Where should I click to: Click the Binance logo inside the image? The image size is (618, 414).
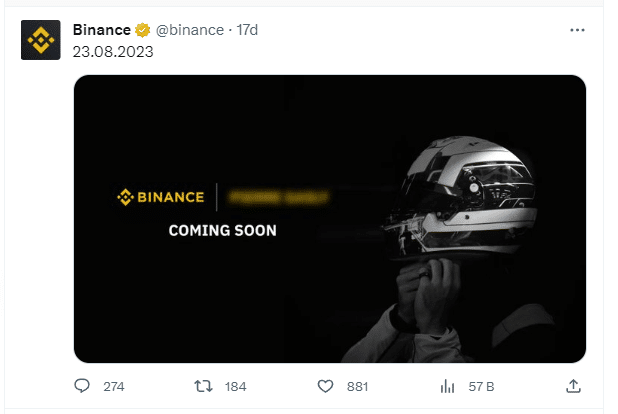[x=161, y=197]
